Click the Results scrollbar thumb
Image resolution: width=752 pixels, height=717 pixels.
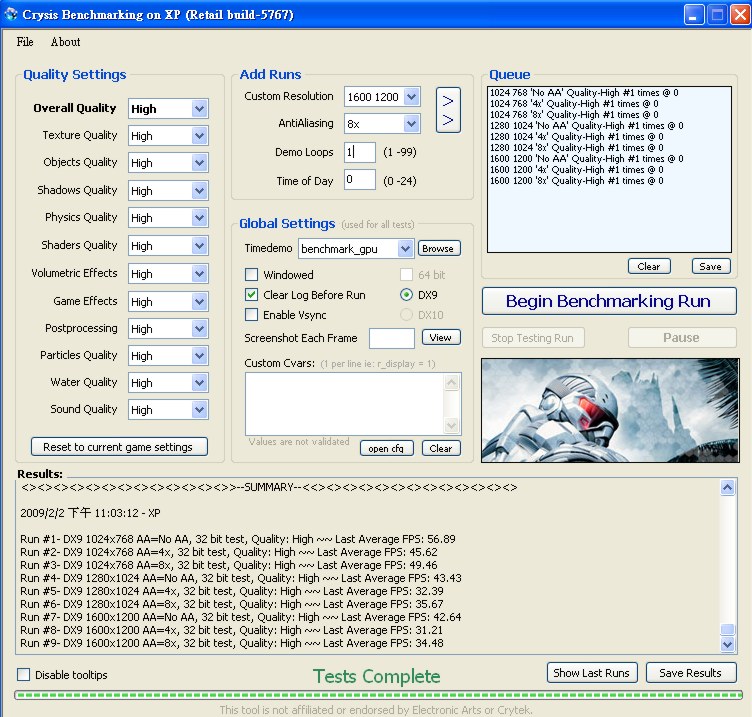point(728,629)
